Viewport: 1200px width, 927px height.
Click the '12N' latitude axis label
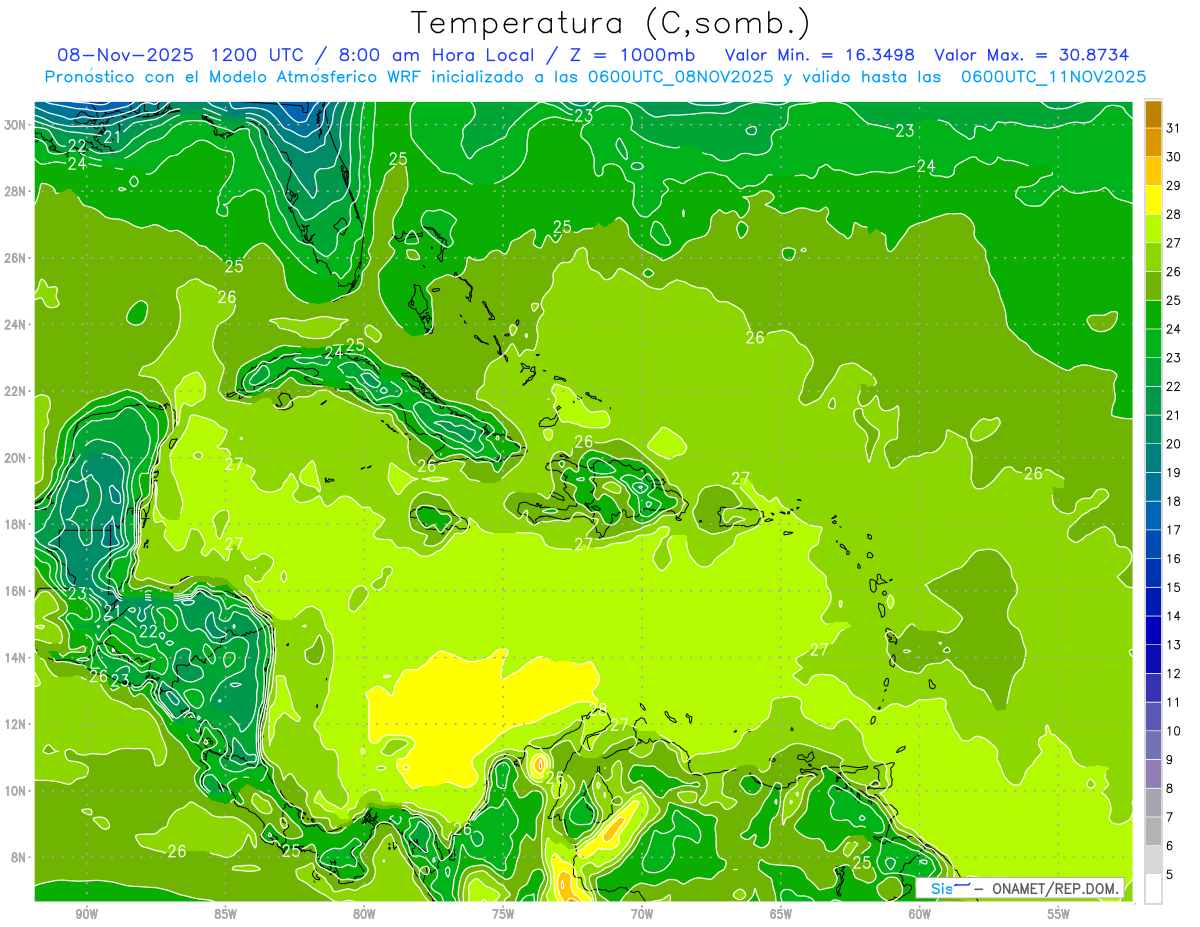16,724
